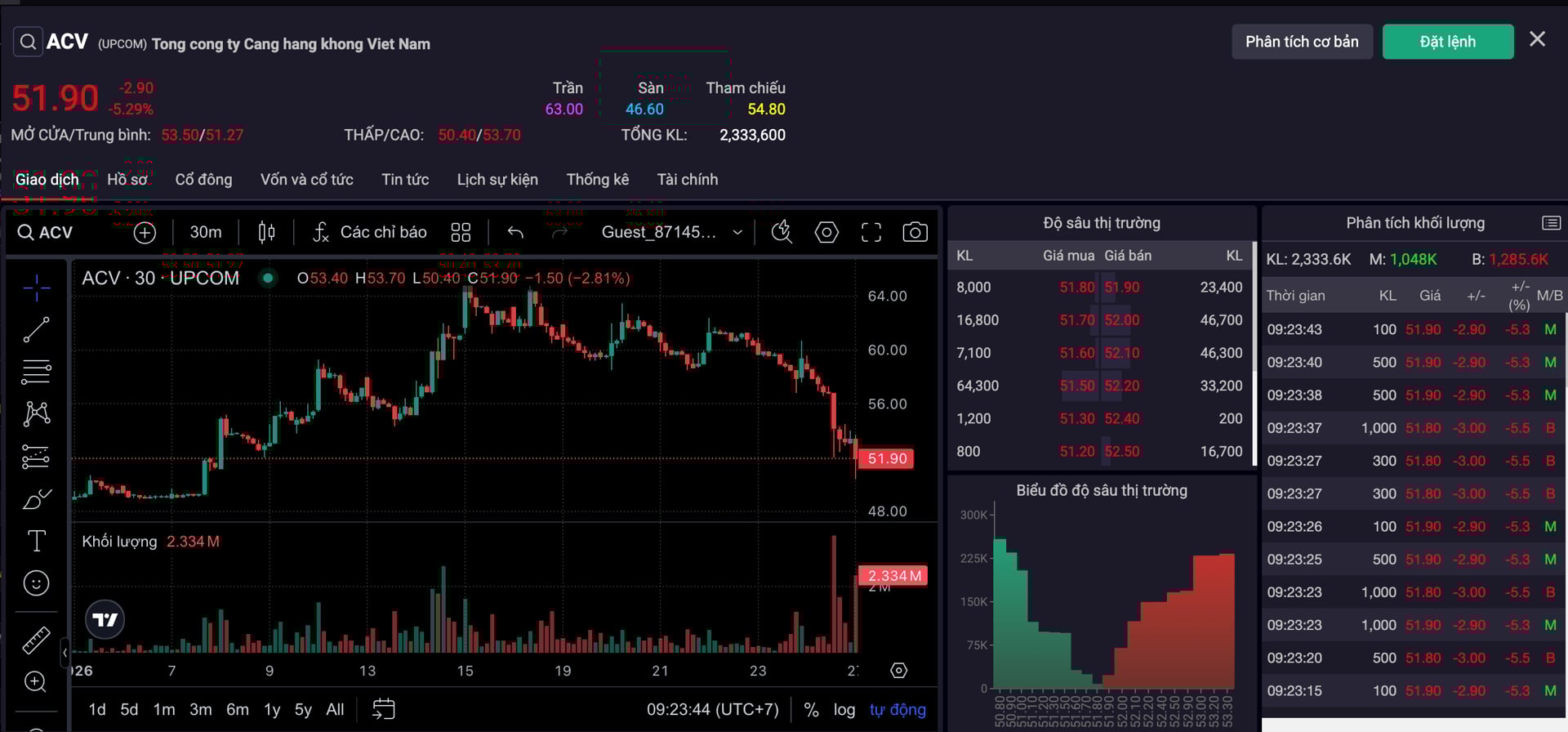Open the emoji sticker tool
This screenshot has width=1568, height=732.
click(x=36, y=583)
